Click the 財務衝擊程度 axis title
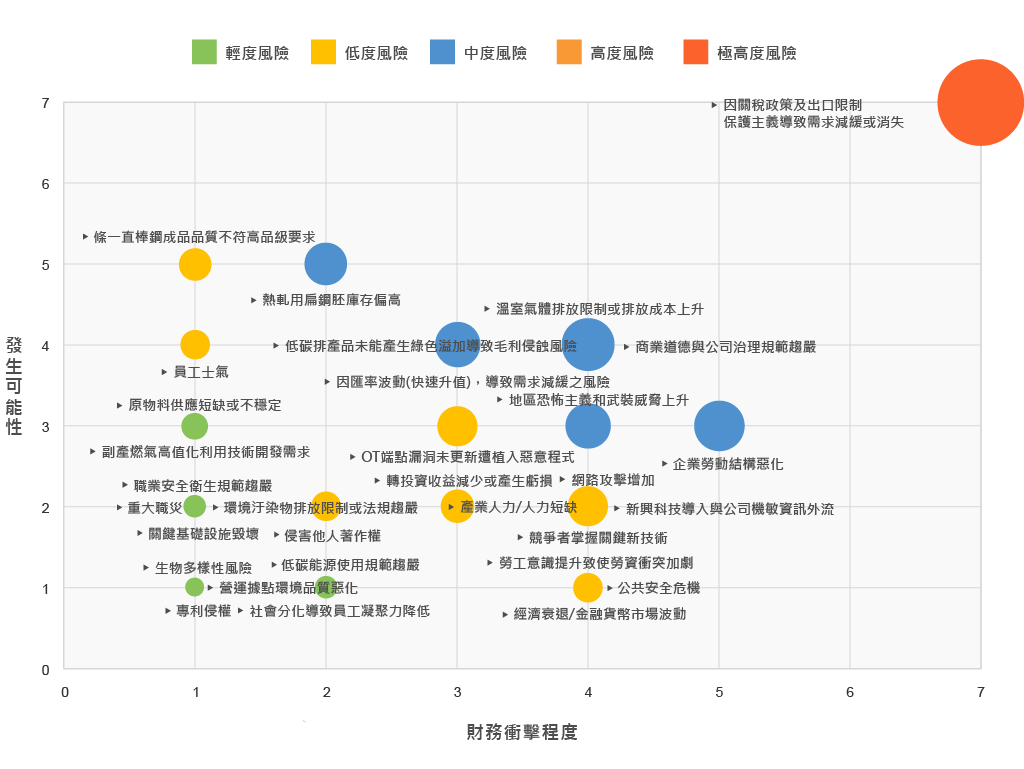Viewport: 1024px width, 769px height. [522, 732]
